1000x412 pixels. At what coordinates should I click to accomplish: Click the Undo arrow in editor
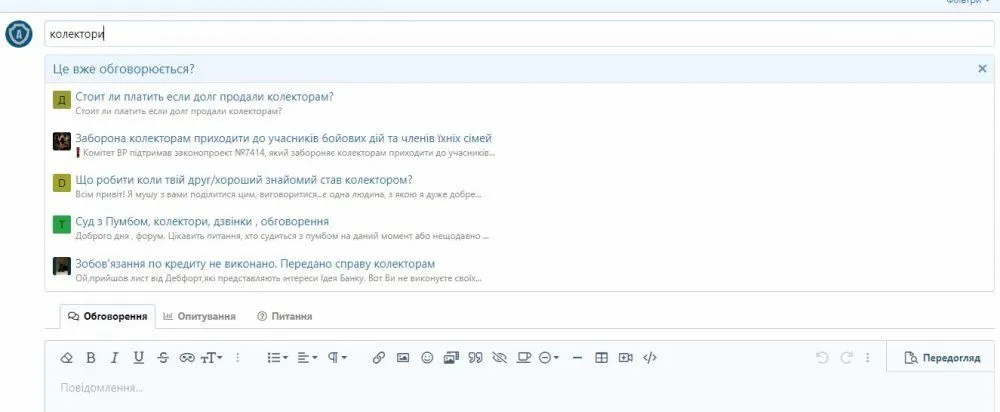(x=822, y=358)
